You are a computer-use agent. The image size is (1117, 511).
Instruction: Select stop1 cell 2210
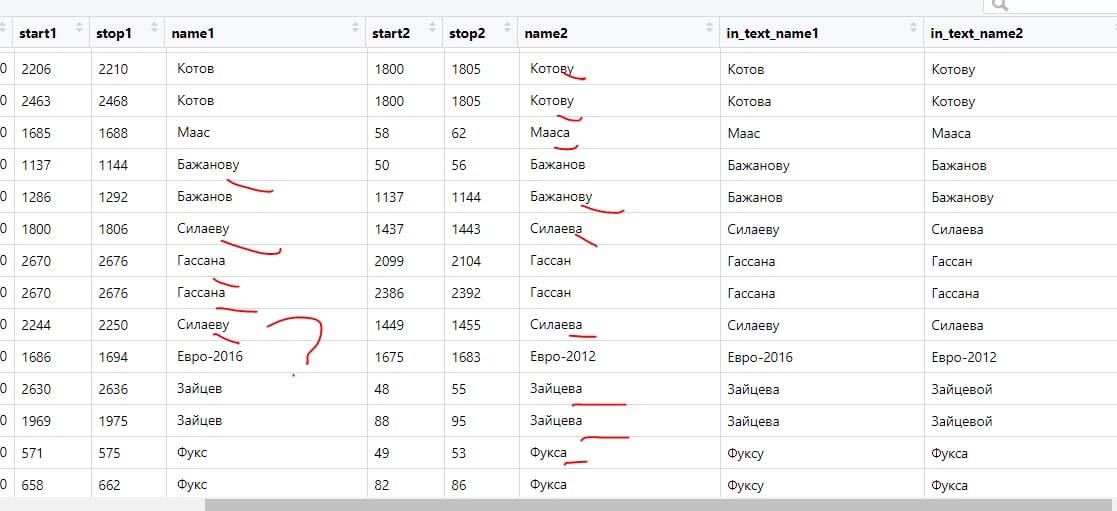[x=112, y=69]
